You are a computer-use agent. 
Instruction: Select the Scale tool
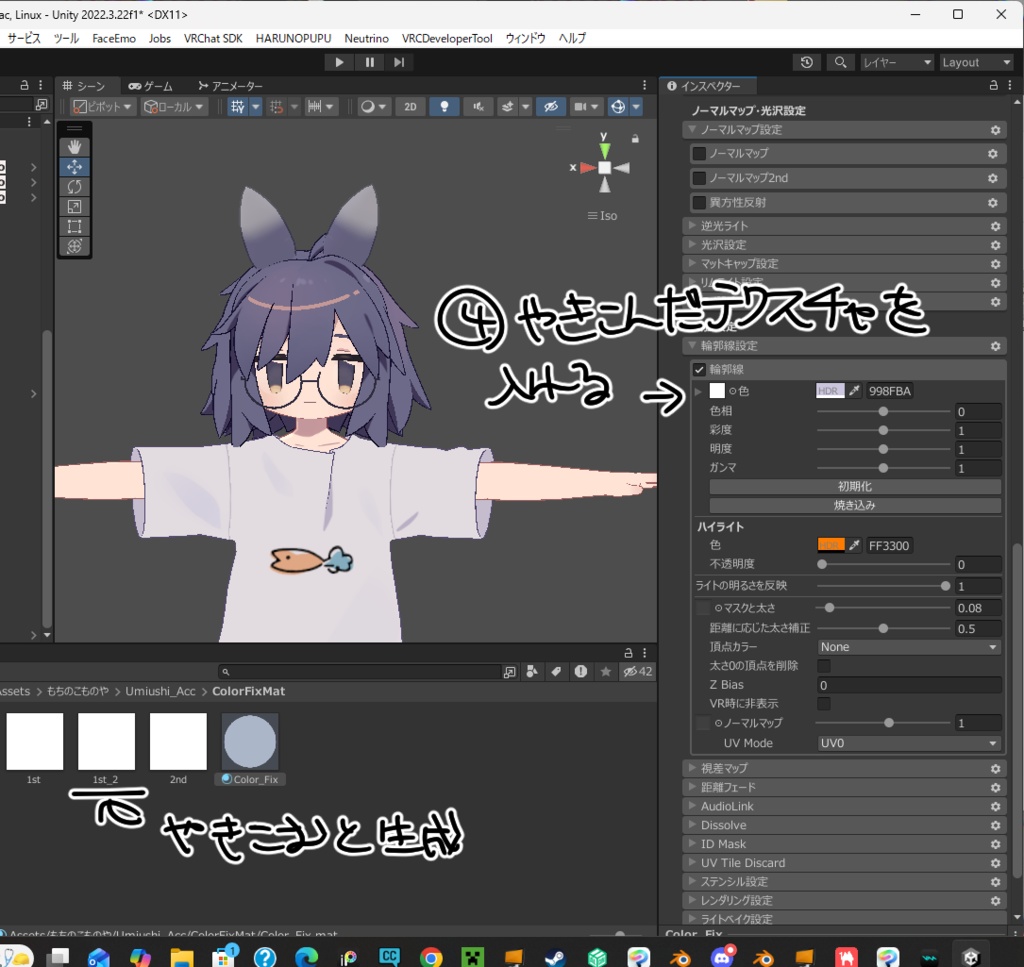(74, 206)
